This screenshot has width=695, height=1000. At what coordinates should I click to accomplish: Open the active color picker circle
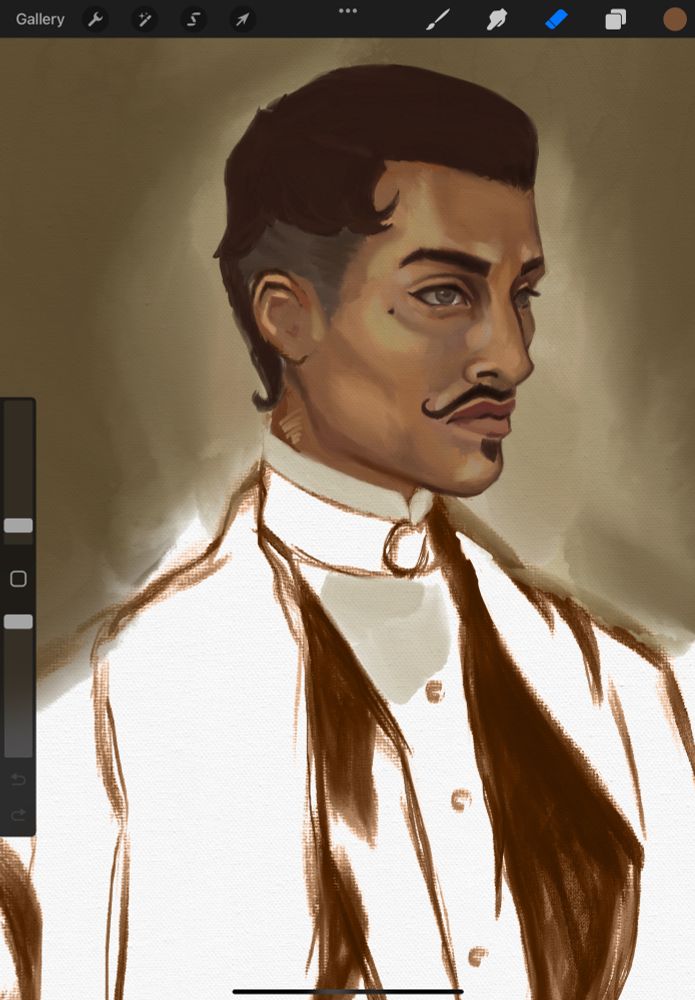click(x=675, y=19)
